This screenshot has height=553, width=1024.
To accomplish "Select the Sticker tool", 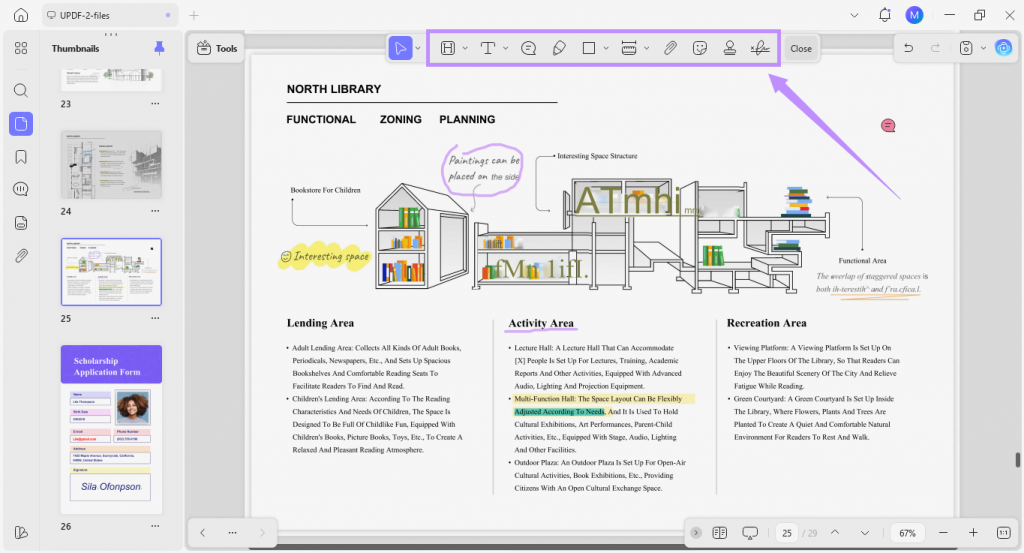I will (699, 48).
